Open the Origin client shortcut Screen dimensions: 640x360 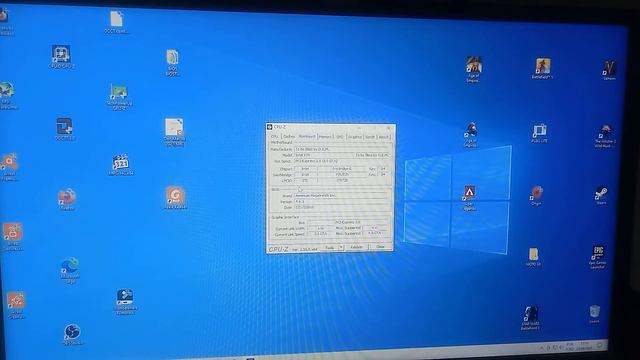pos(536,196)
